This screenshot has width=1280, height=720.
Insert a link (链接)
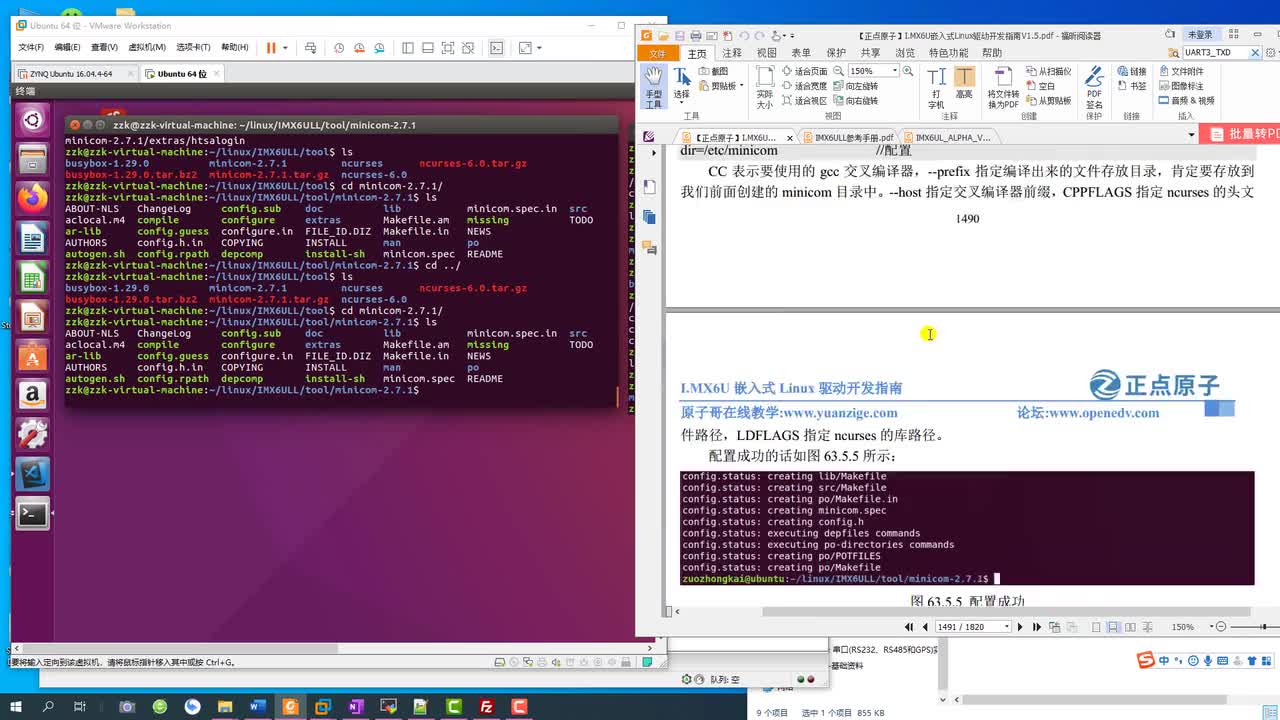pyautogui.click(x=1131, y=72)
